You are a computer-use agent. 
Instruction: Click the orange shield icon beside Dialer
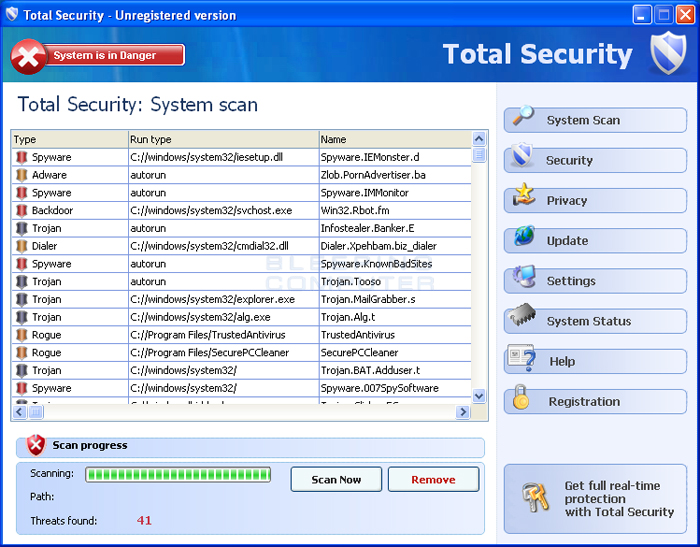click(x=21, y=246)
